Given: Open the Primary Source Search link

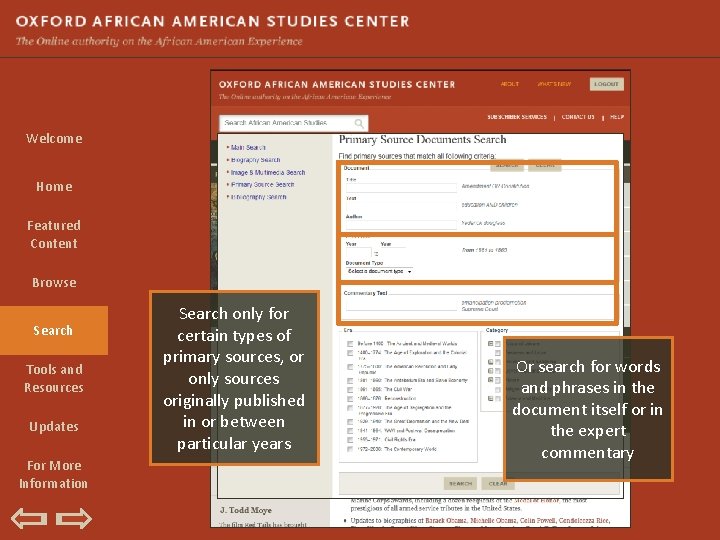Looking at the screenshot, I should [x=262, y=185].
